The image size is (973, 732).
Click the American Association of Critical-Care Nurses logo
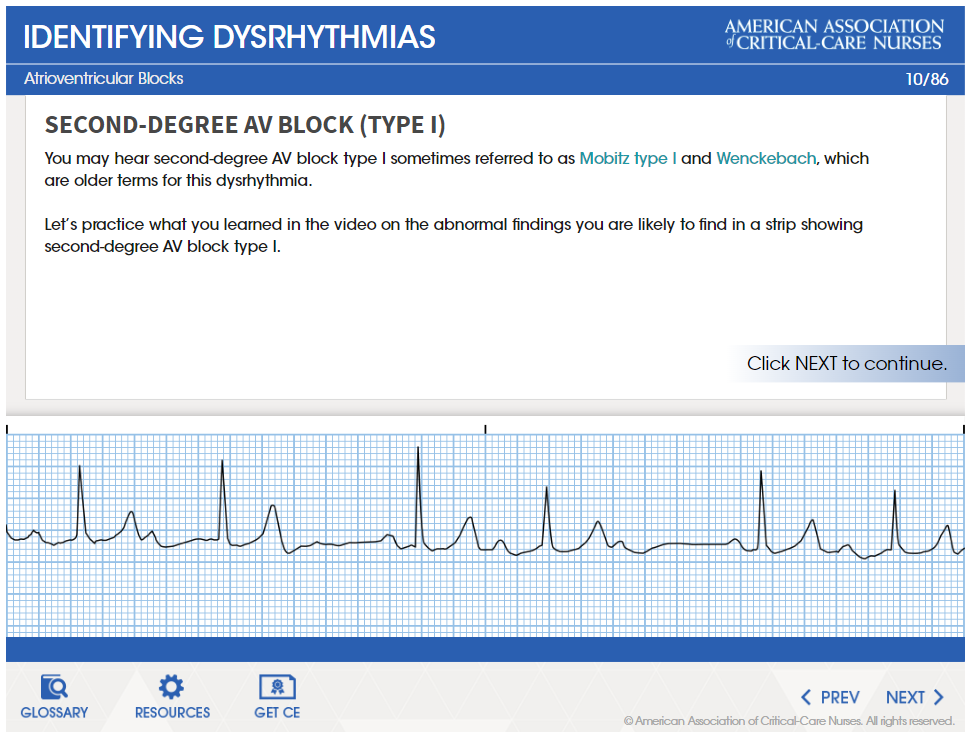click(x=833, y=34)
